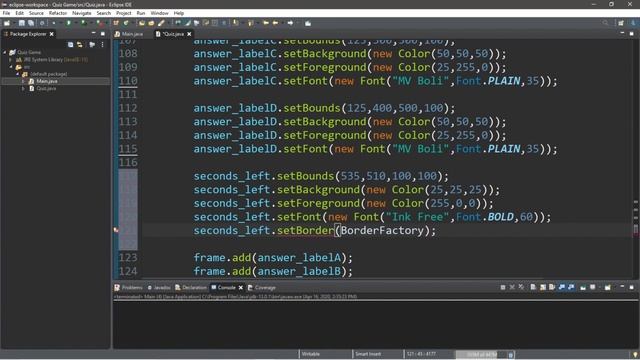Expand the Quiz Game project node

pos(5,52)
